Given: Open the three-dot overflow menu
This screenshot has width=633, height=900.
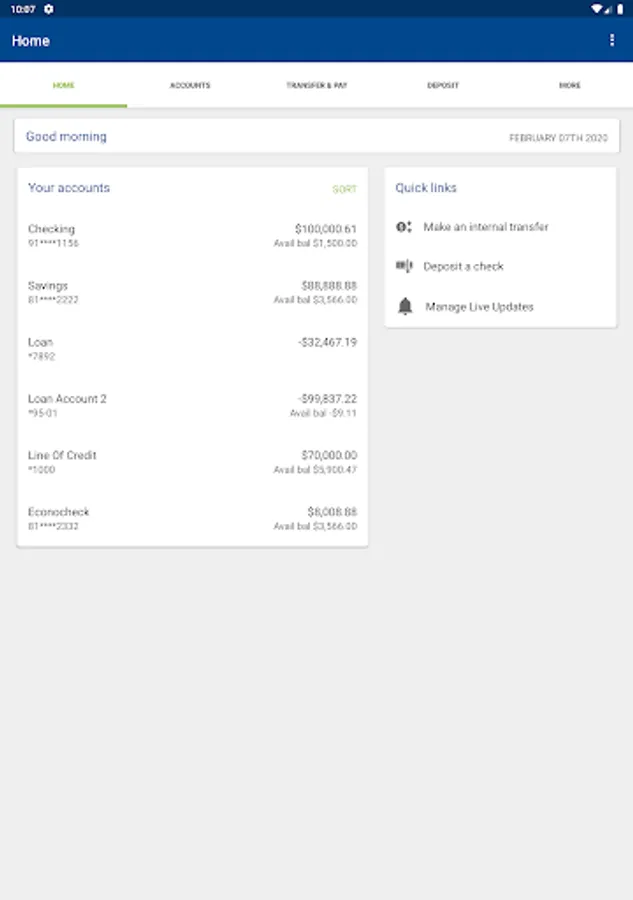Looking at the screenshot, I should [x=612, y=40].
